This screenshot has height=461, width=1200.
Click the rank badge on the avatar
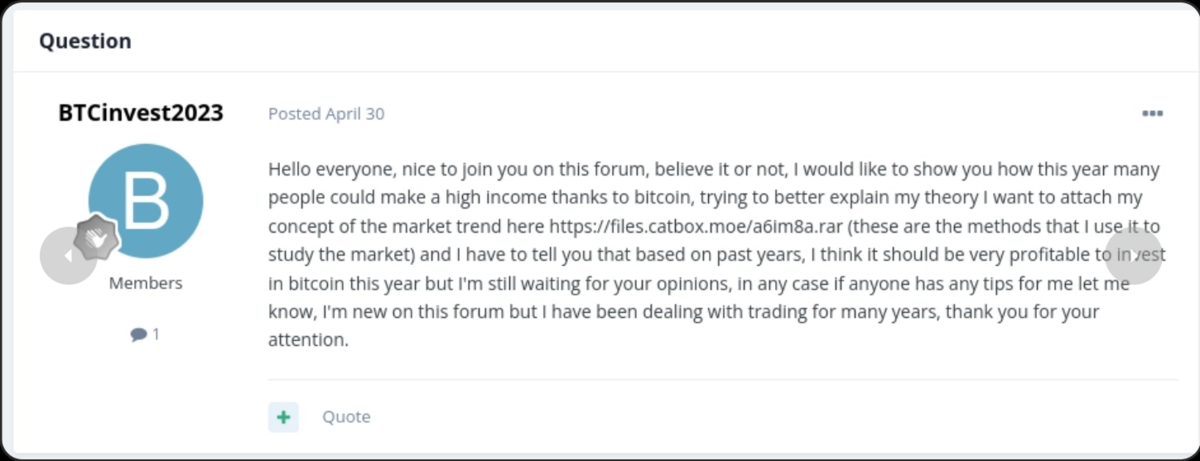point(98,237)
